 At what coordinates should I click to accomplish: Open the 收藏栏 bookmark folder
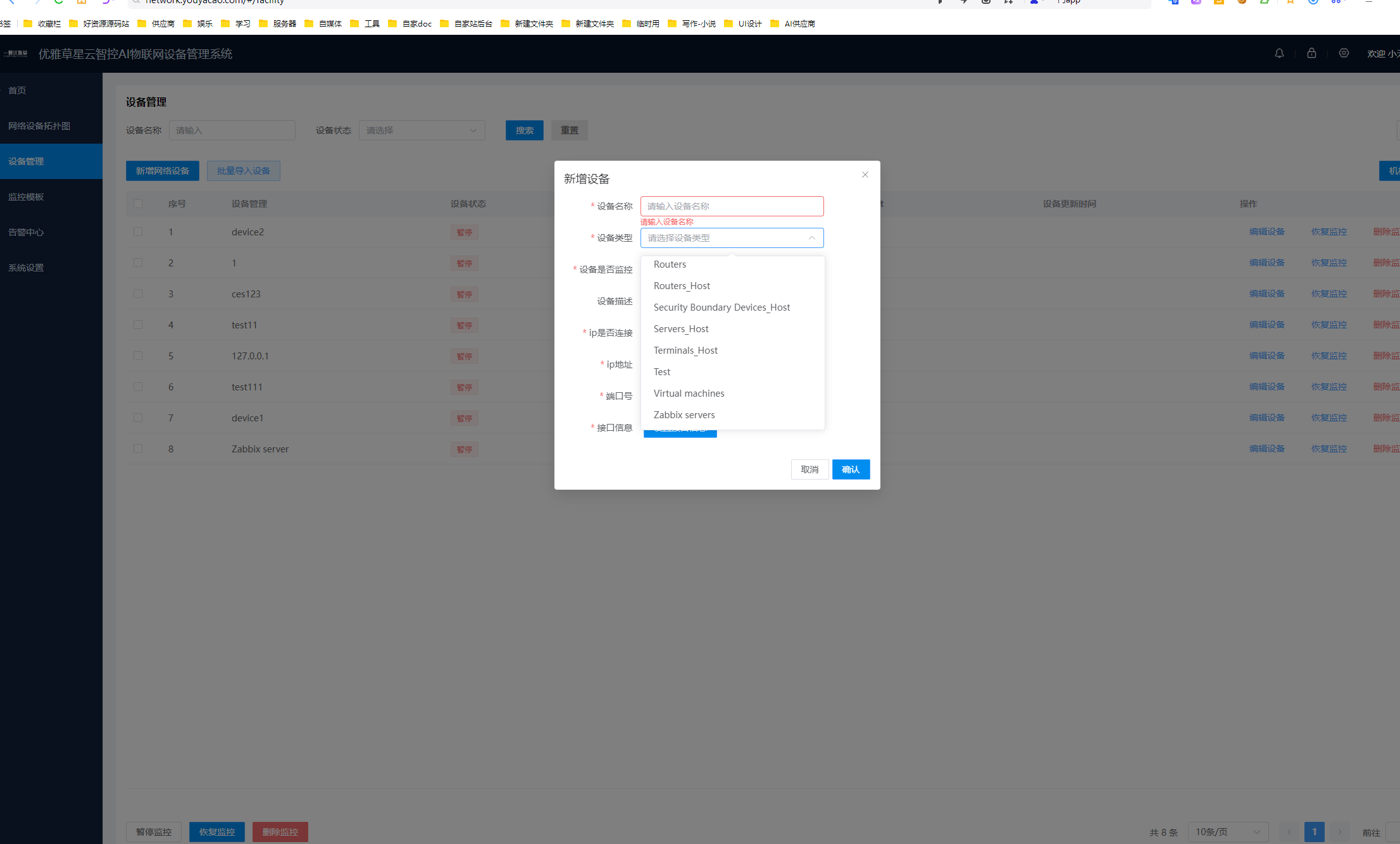[42, 24]
